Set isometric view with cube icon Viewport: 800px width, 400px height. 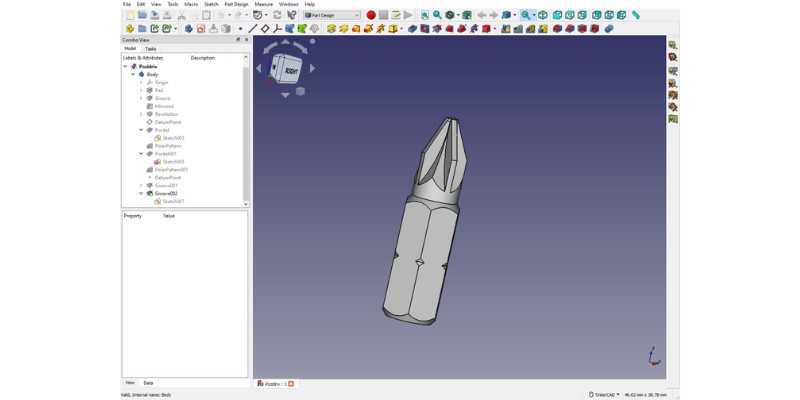543,15
